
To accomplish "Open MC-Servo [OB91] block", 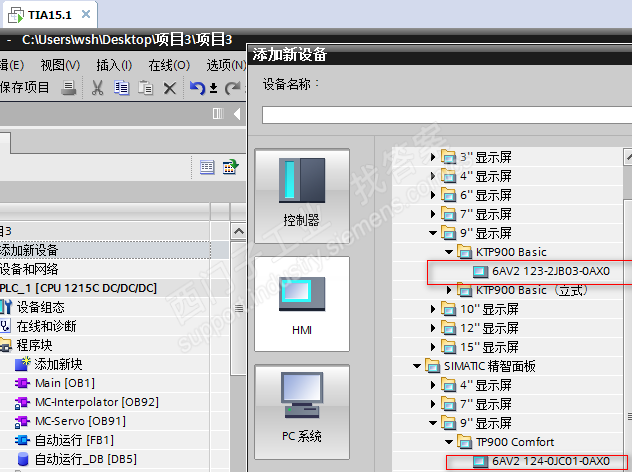I will click(80, 421).
